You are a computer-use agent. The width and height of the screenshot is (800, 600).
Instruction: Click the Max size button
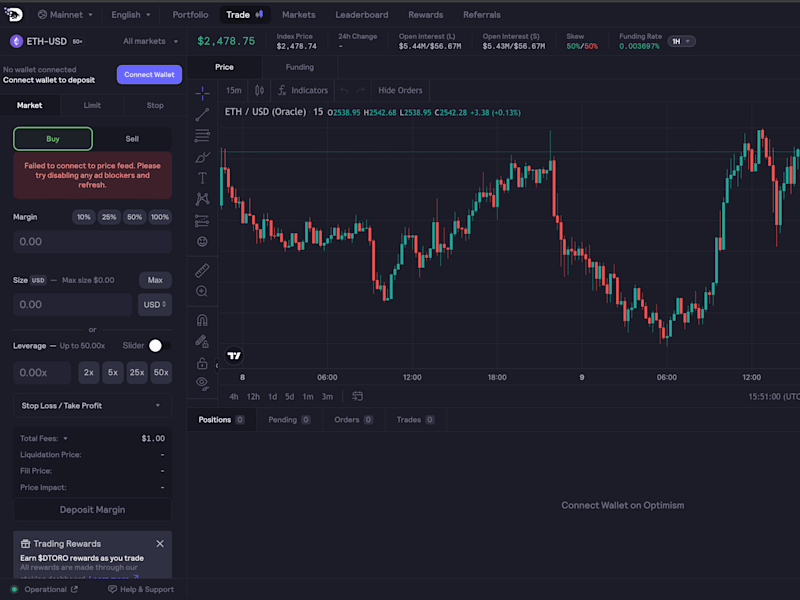click(x=155, y=280)
